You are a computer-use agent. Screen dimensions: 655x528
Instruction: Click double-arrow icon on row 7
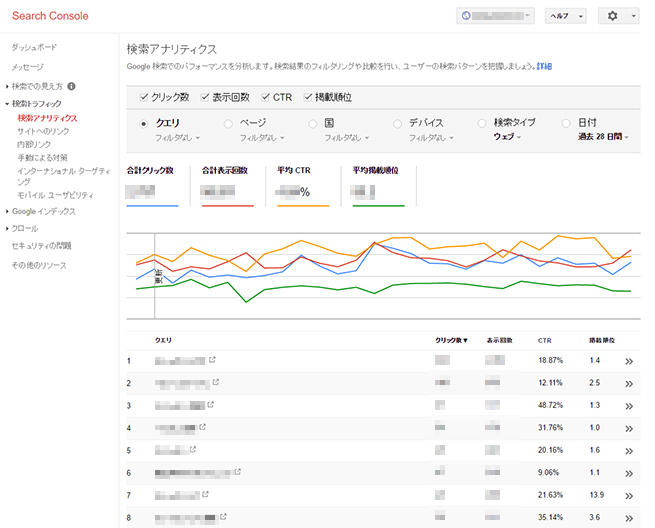[630, 494]
